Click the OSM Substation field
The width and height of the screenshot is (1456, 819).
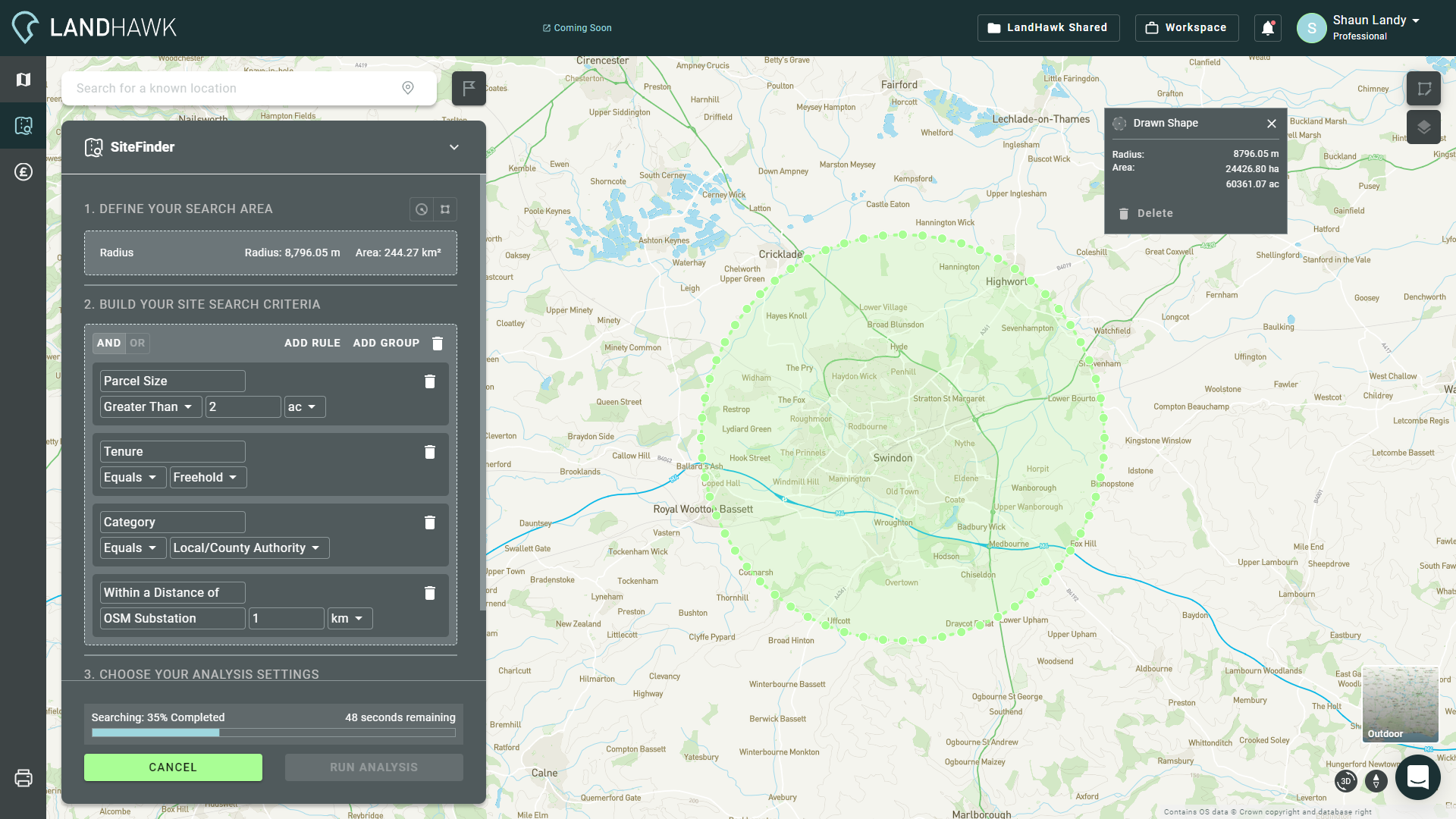[172, 619]
